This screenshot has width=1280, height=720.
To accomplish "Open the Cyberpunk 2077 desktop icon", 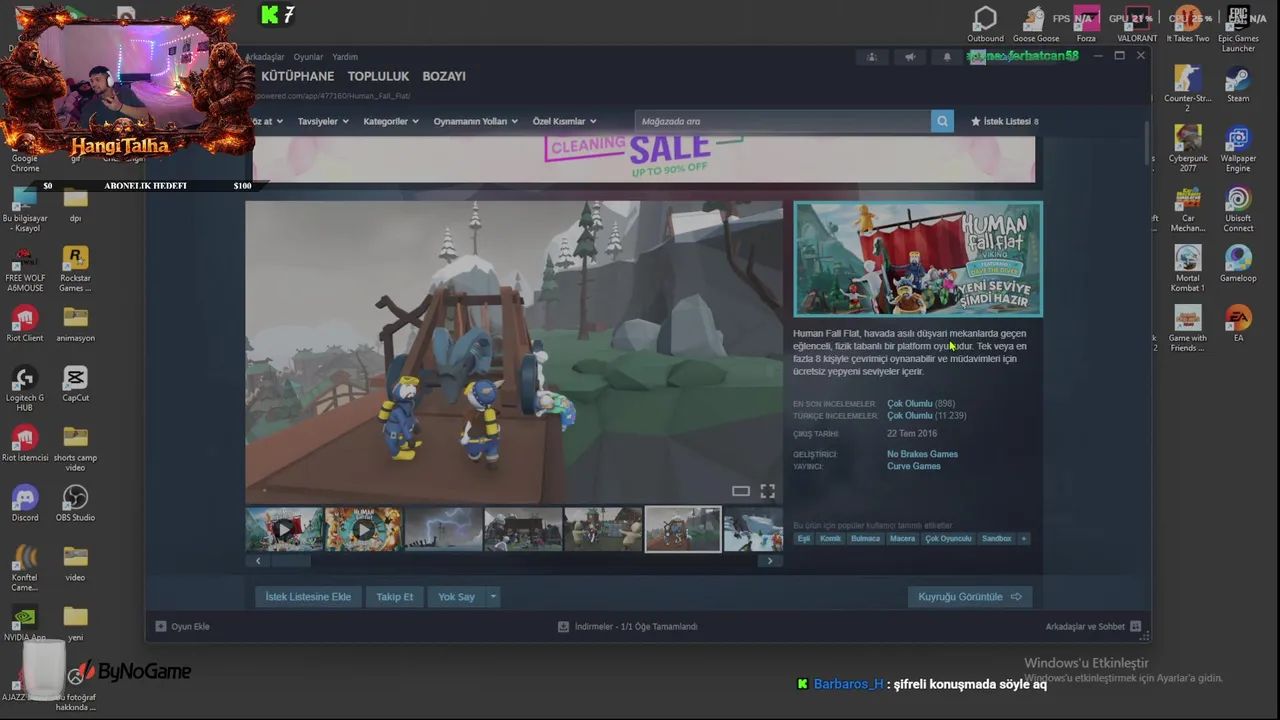I will [x=1188, y=149].
